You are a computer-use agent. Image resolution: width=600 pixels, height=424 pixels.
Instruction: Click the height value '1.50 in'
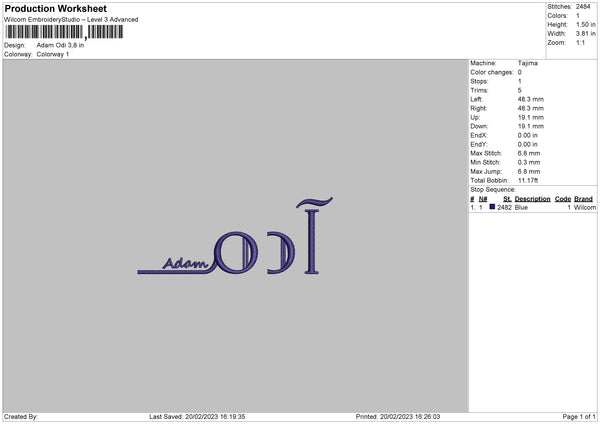[x=586, y=24]
